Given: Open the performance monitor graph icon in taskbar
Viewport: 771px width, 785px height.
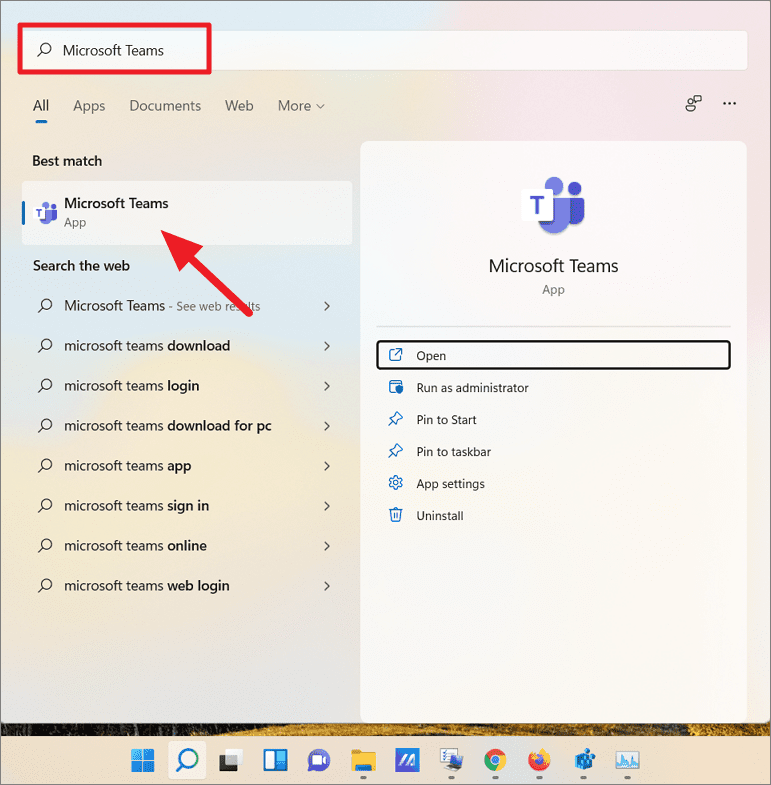Looking at the screenshot, I should [627, 760].
